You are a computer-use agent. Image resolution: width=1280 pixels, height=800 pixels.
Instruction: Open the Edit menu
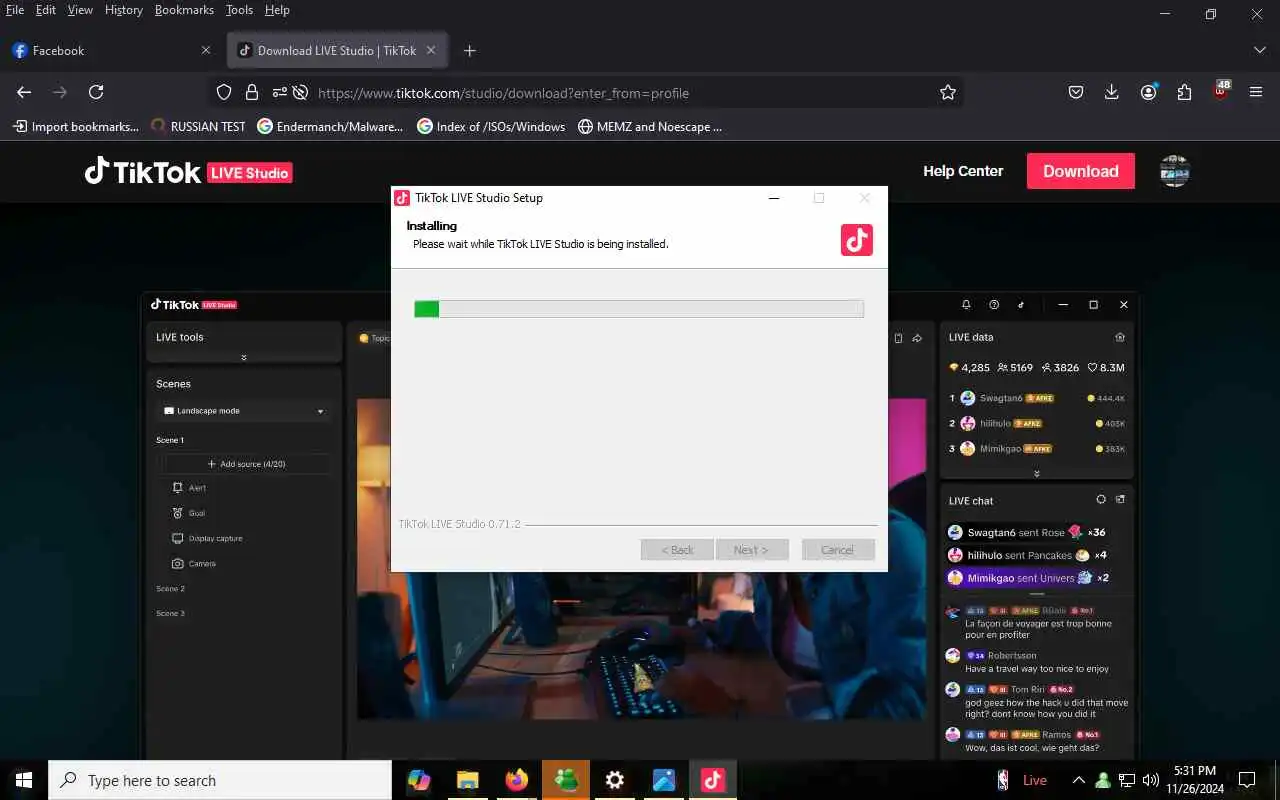[46, 10]
